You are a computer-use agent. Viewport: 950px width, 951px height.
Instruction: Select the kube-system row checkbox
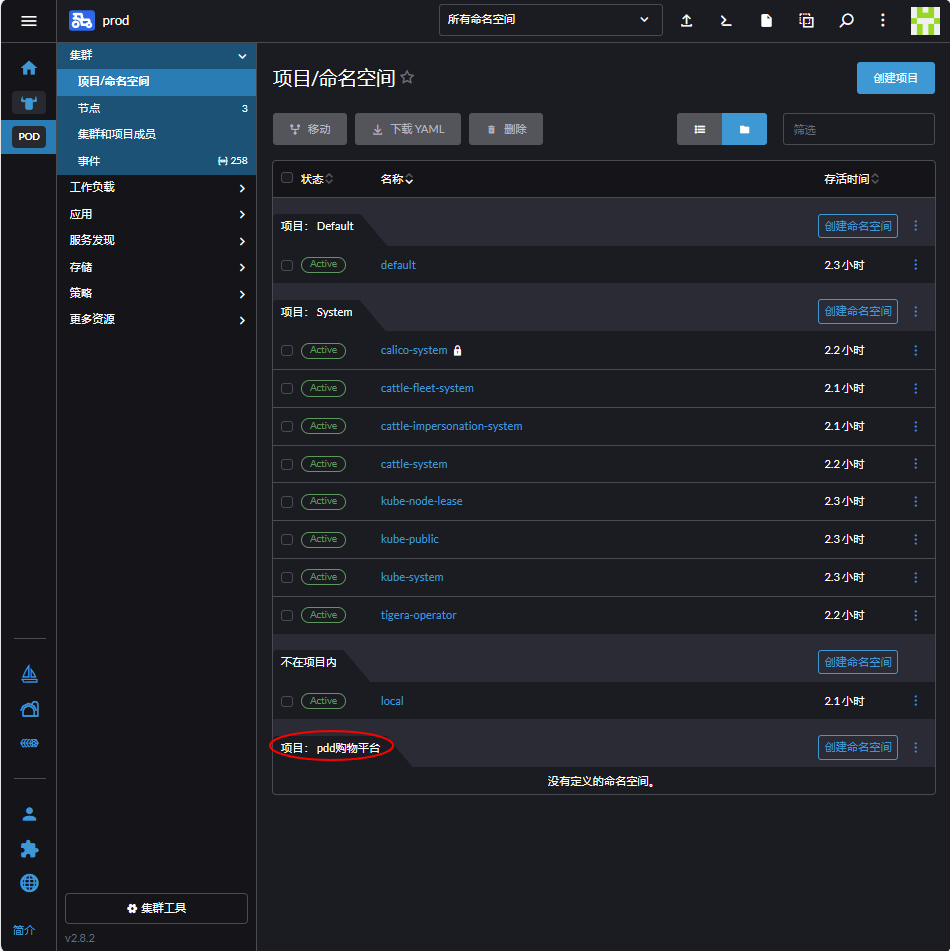pos(287,577)
